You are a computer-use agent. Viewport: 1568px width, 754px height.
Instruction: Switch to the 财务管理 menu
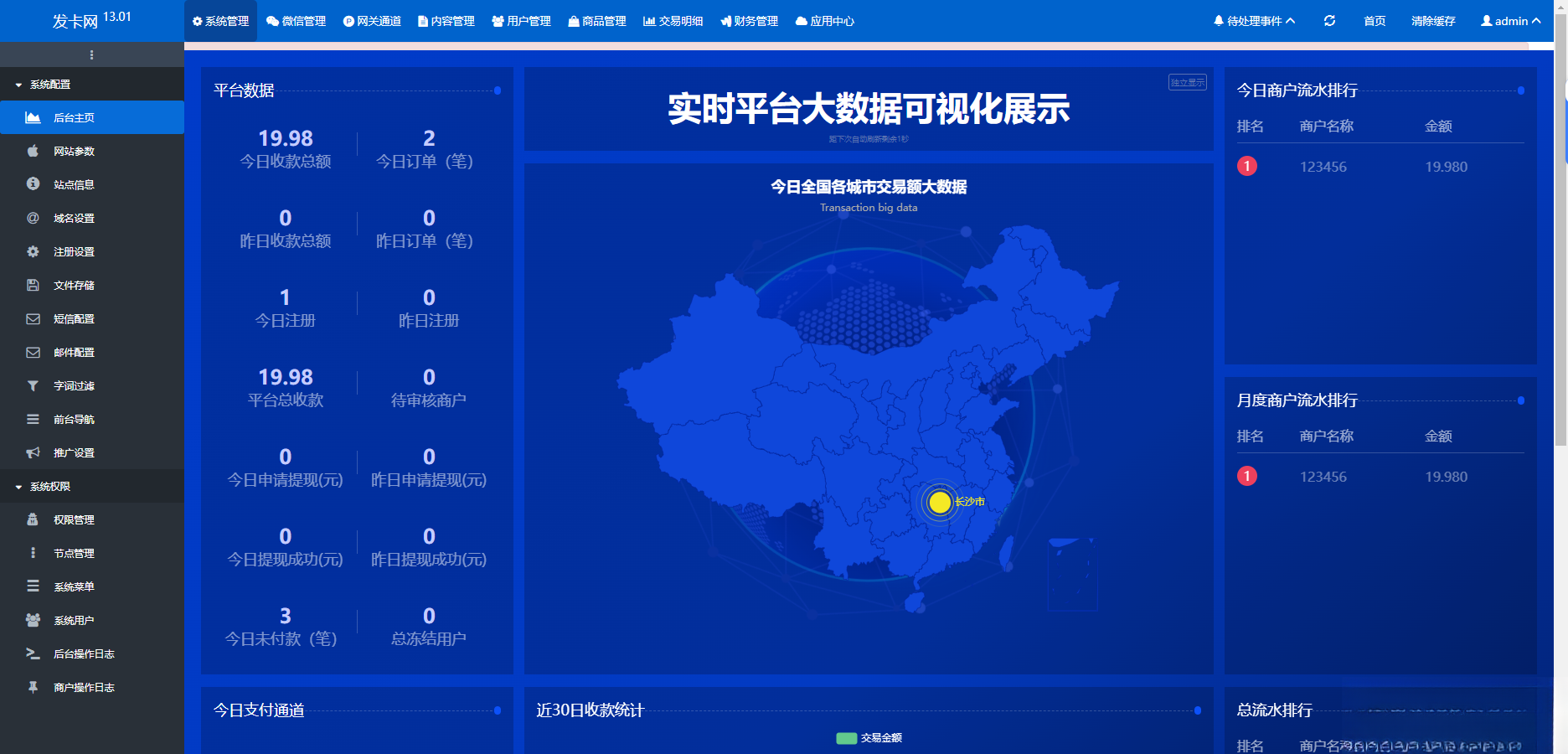750,21
